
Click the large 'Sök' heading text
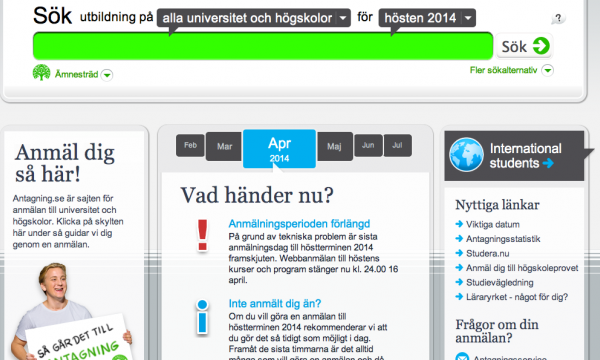click(x=52, y=16)
